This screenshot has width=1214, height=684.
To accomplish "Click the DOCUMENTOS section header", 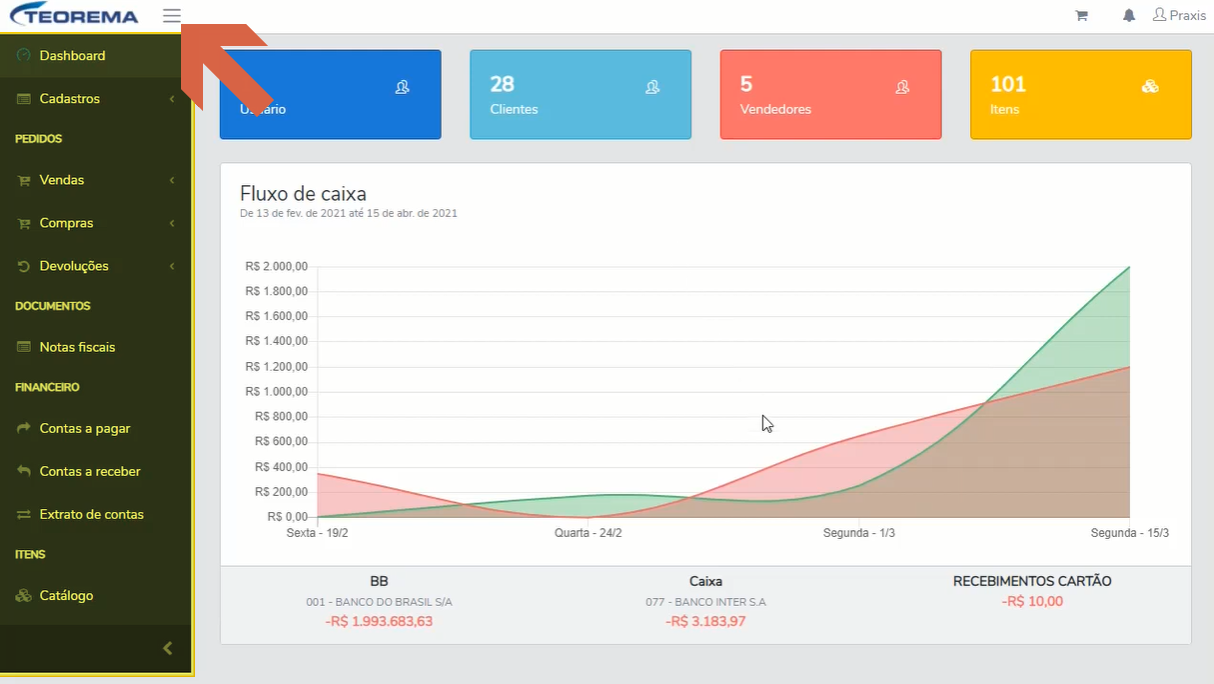I will click(x=53, y=306).
